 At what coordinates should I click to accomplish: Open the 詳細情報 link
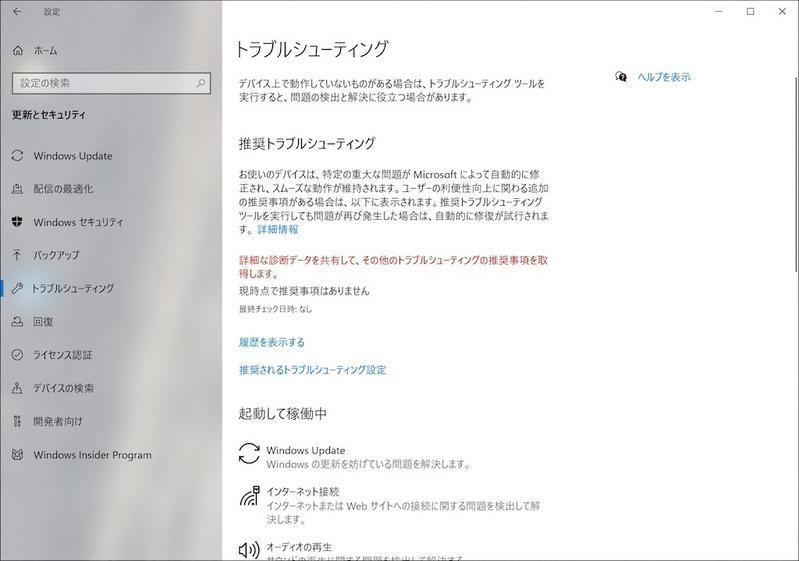coord(278,229)
